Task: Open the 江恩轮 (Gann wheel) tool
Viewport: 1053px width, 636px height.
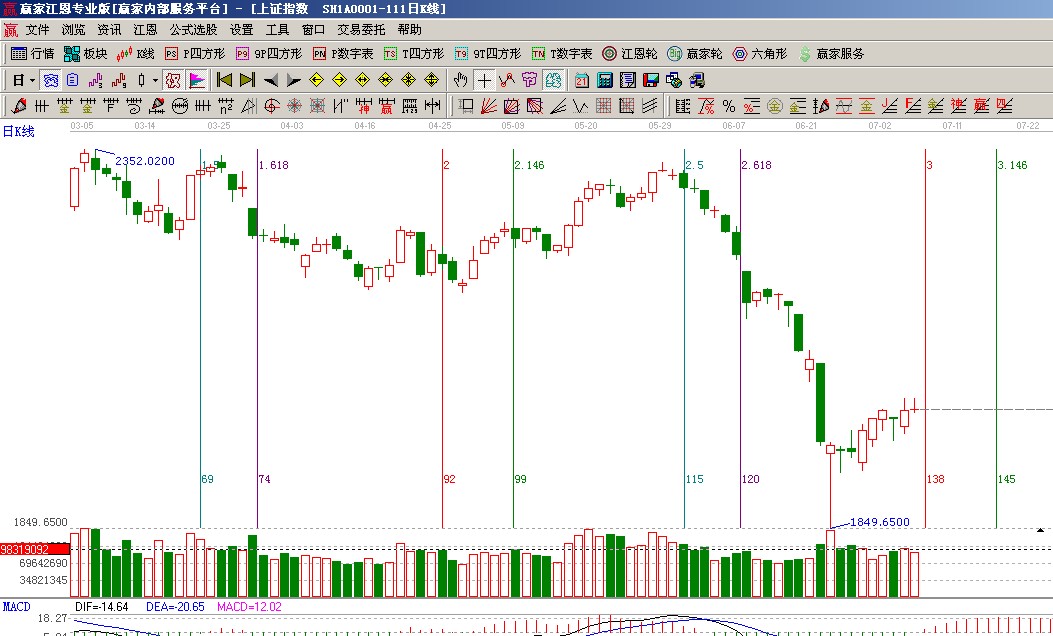Action: coord(630,54)
